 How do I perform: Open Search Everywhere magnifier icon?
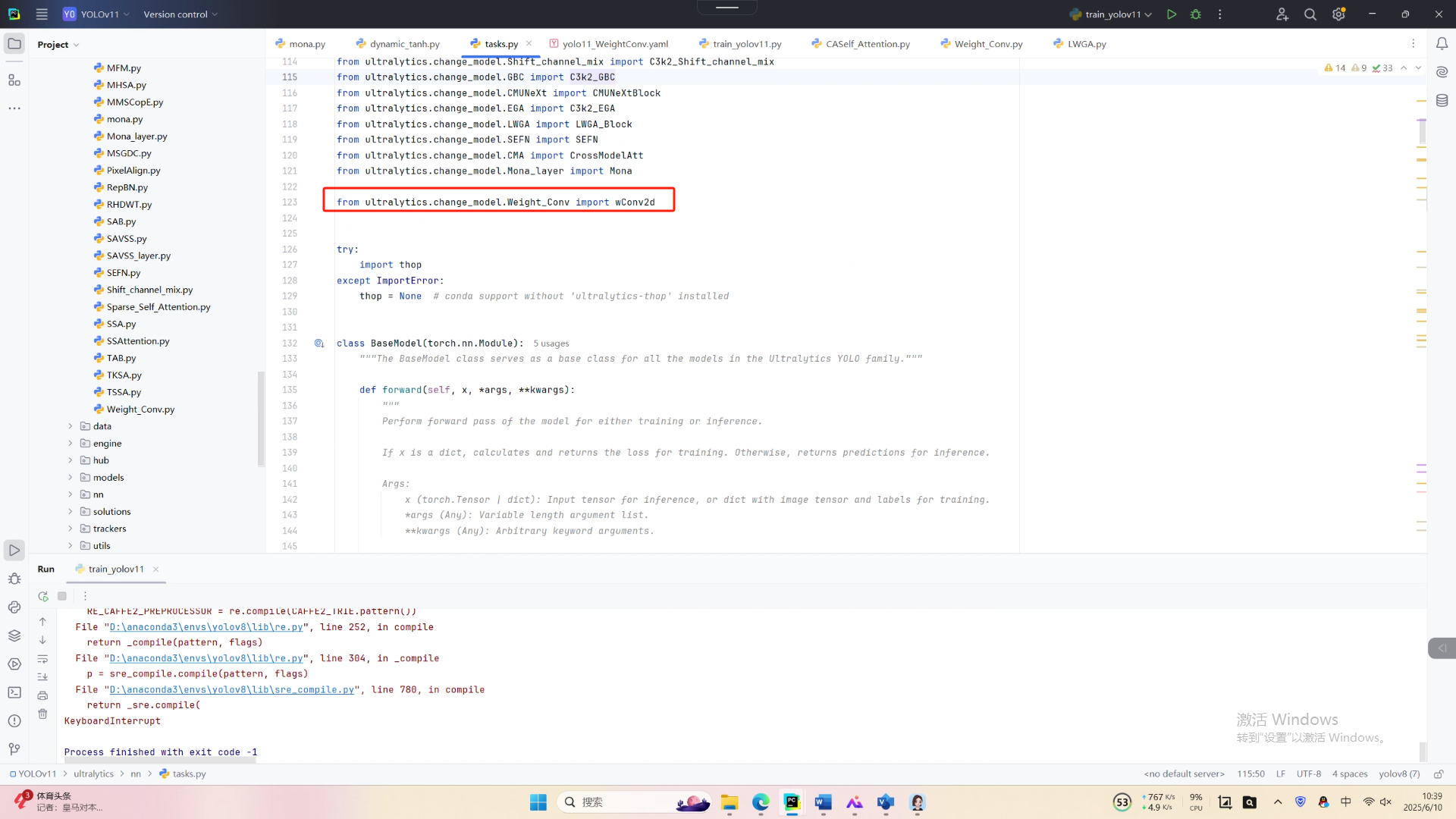[1310, 14]
